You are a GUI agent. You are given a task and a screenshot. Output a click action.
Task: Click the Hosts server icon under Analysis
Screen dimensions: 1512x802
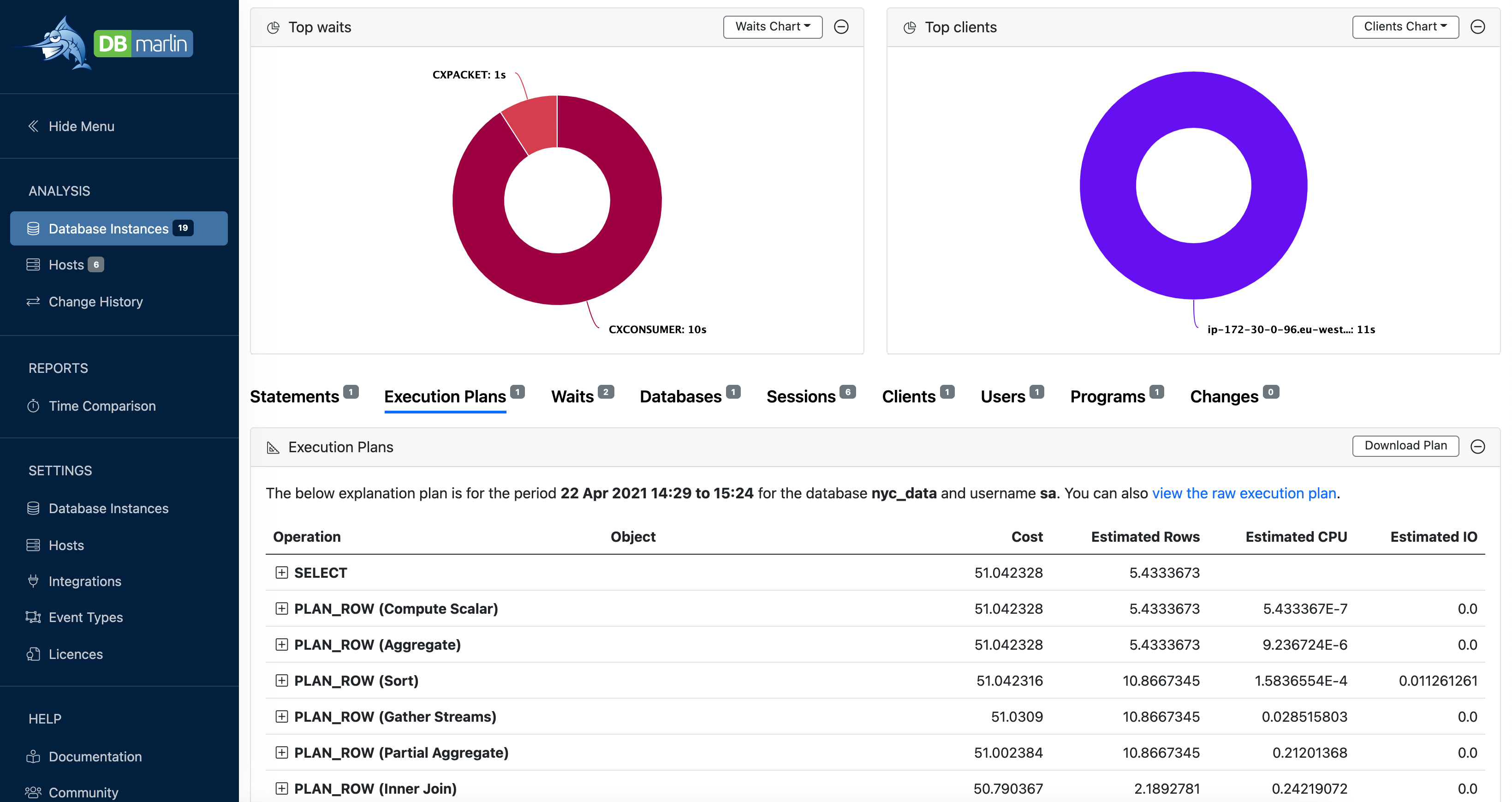click(34, 265)
